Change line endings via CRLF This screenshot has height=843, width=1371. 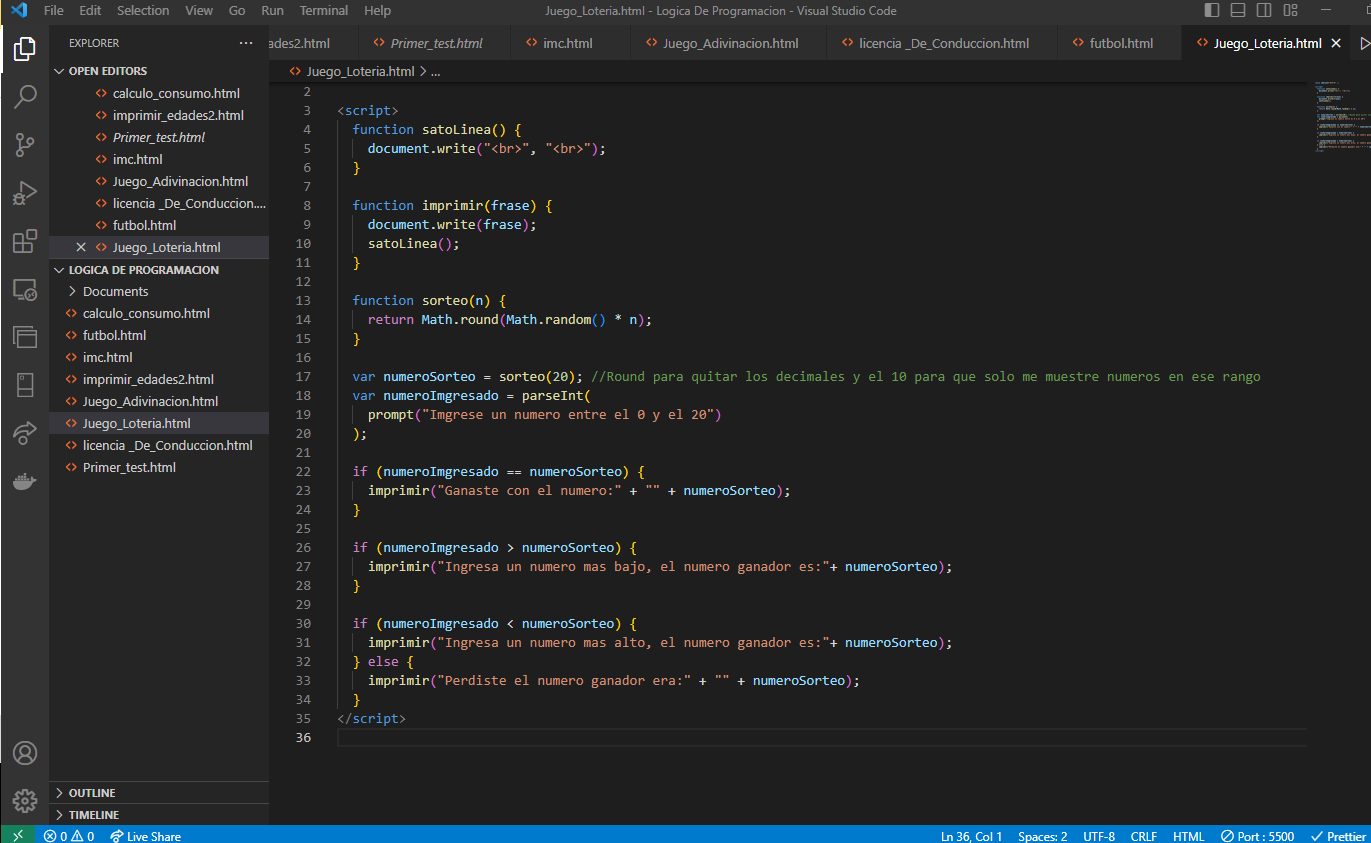[1144, 836]
